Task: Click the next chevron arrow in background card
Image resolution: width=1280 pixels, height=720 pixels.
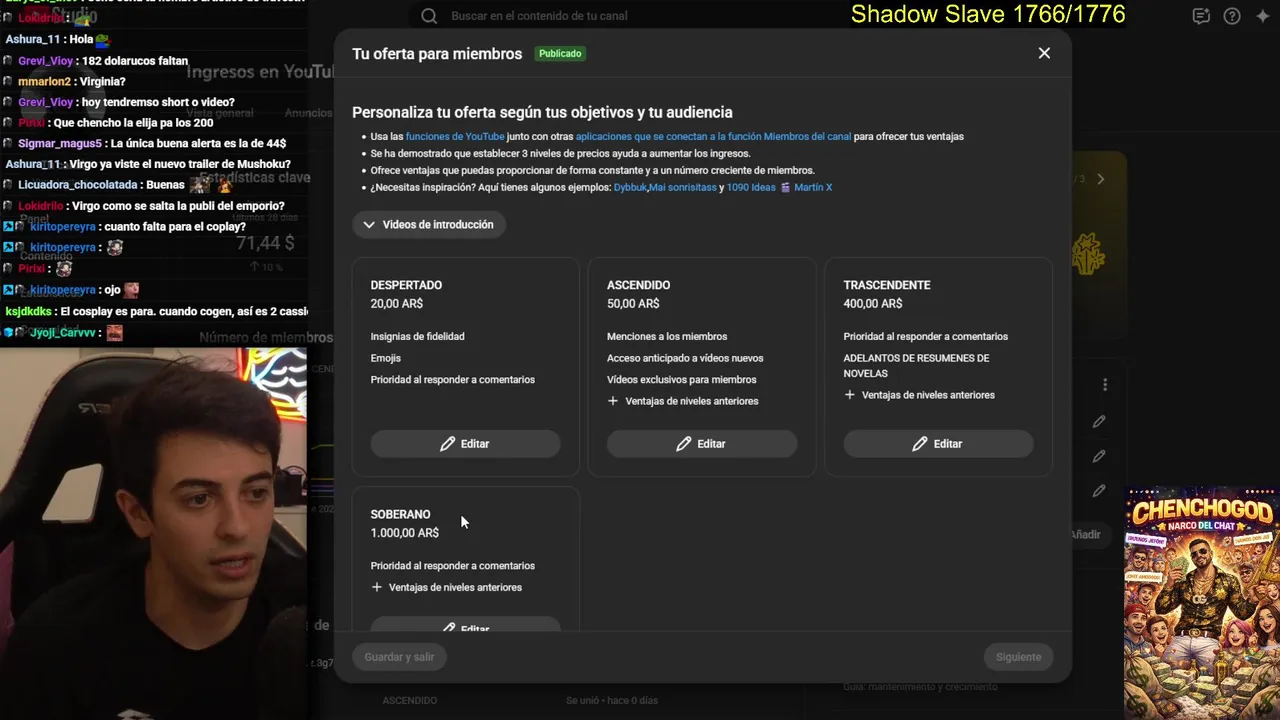Action: click(x=1101, y=179)
